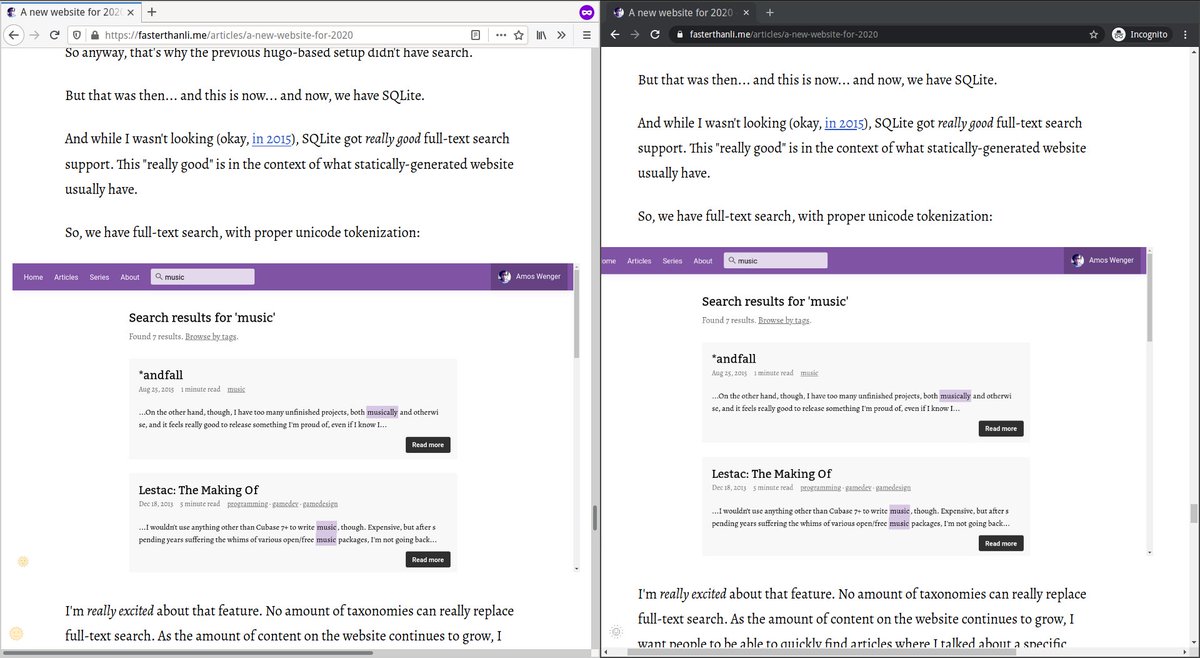1200x658 pixels.
Task: Open a new tab in Chrome
Action: pos(769,12)
